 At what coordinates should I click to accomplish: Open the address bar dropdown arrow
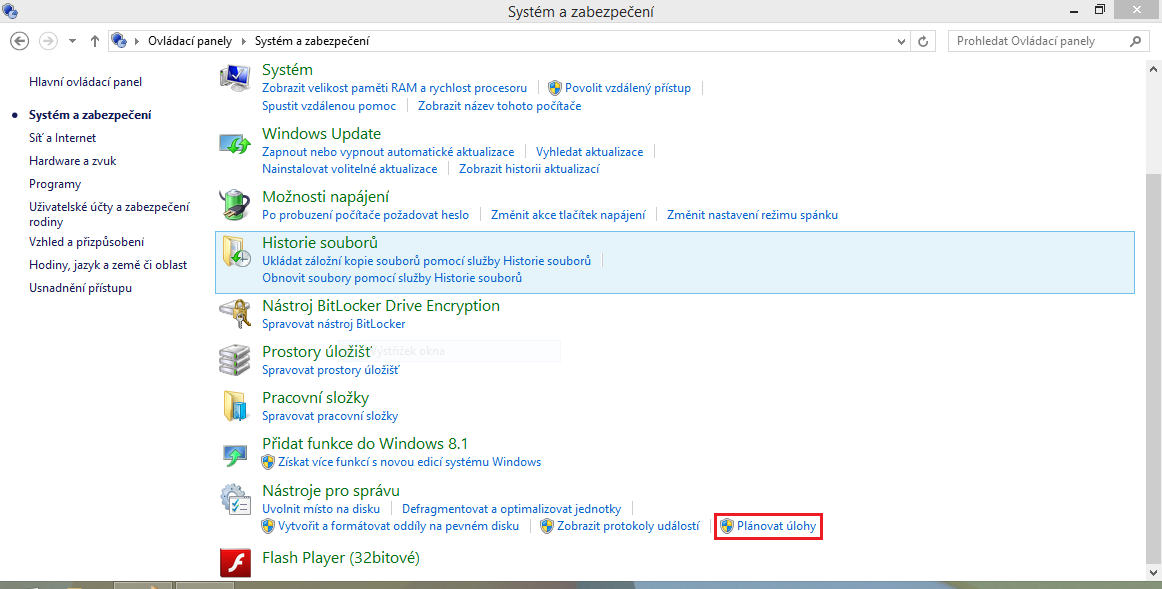899,41
